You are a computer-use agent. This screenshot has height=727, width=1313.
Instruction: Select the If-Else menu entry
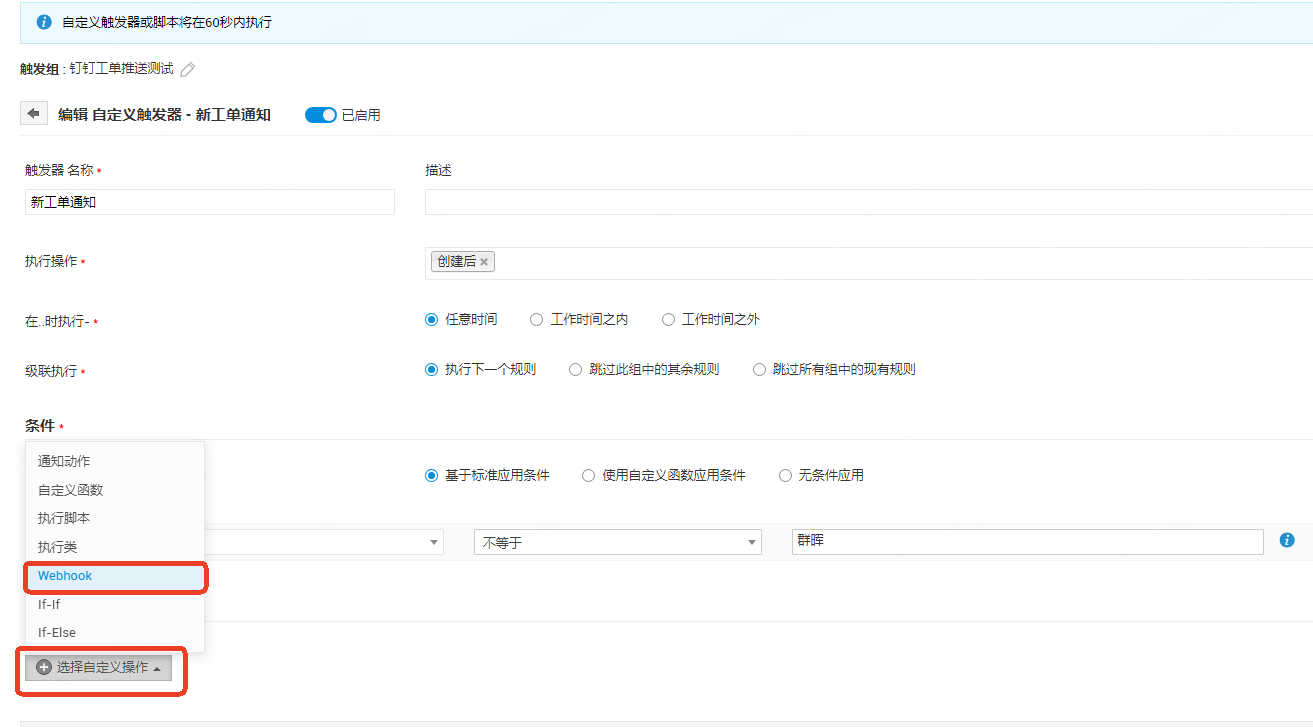(57, 633)
